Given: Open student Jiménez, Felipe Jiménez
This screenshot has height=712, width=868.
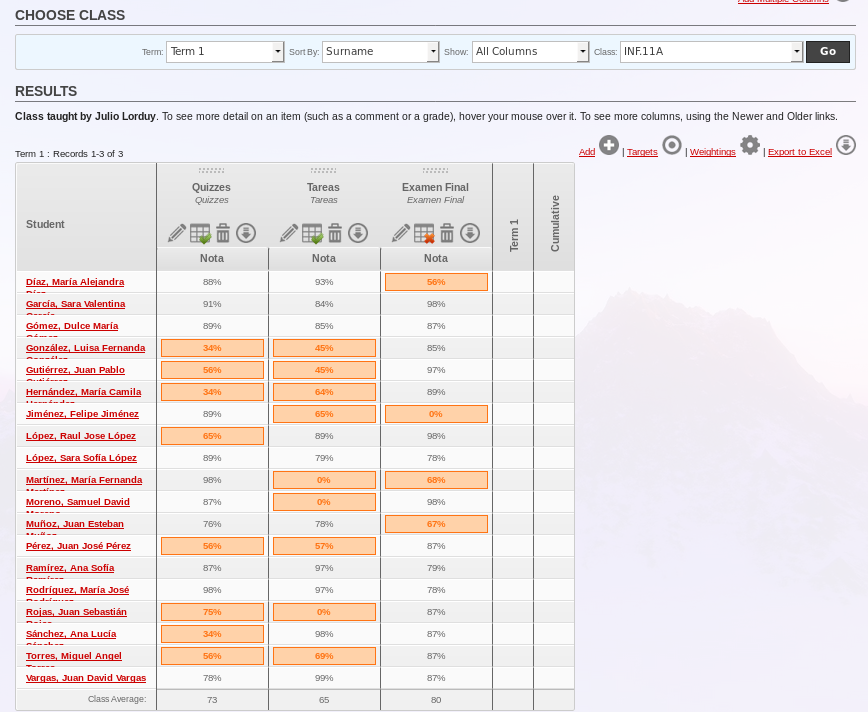Looking at the screenshot, I should (x=82, y=414).
